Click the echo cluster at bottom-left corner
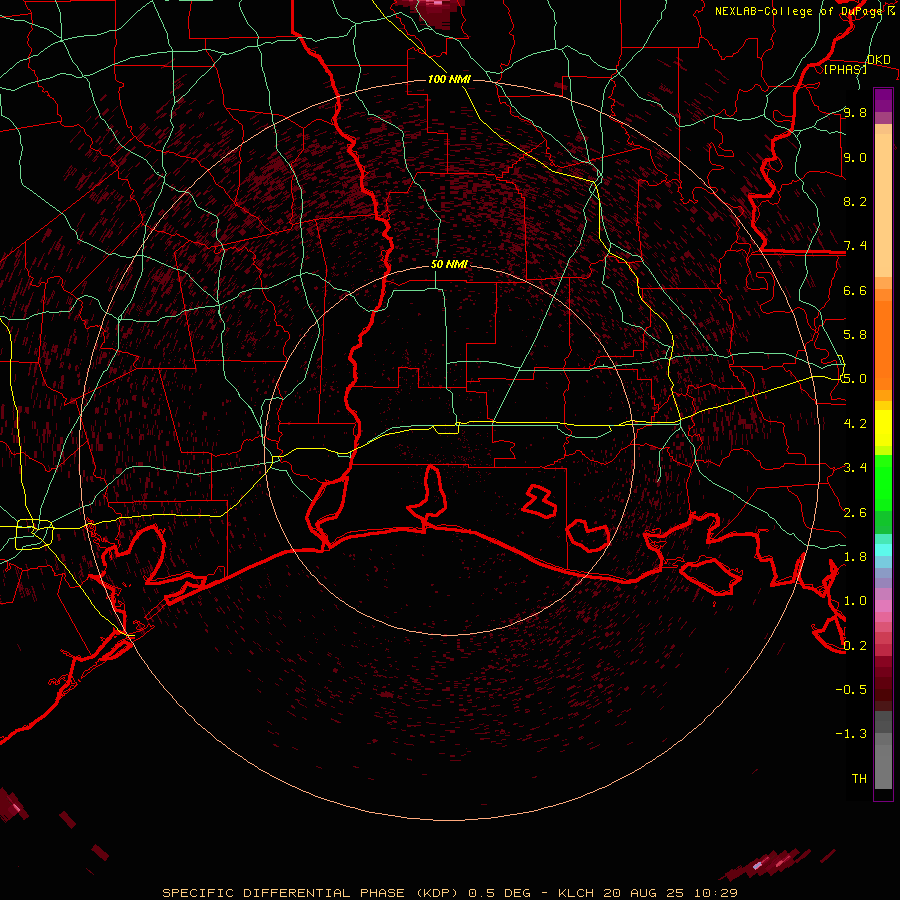The height and width of the screenshot is (900, 900). (x=13, y=805)
